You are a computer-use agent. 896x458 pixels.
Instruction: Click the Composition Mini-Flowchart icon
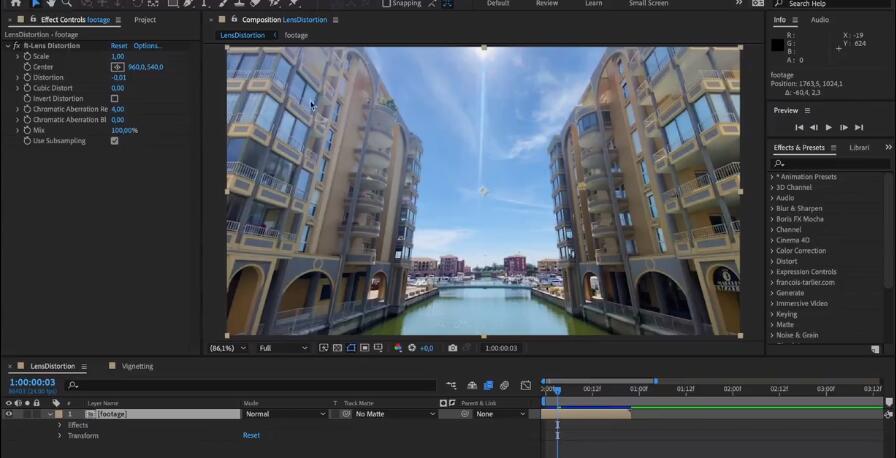pyautogui.click(x=451, y=385)
